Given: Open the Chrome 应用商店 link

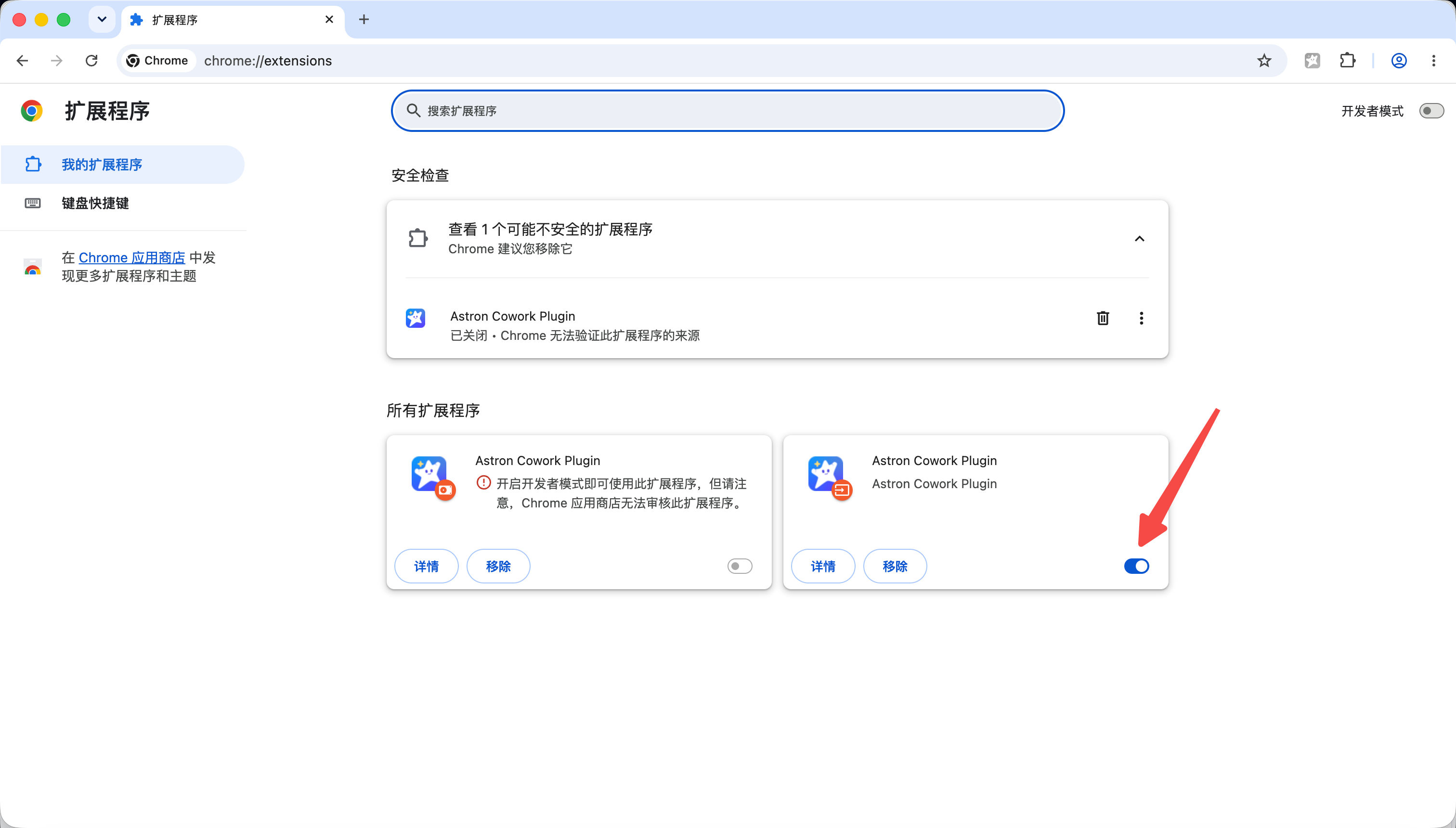Looking at the screenshot, I should coord(132,258).
